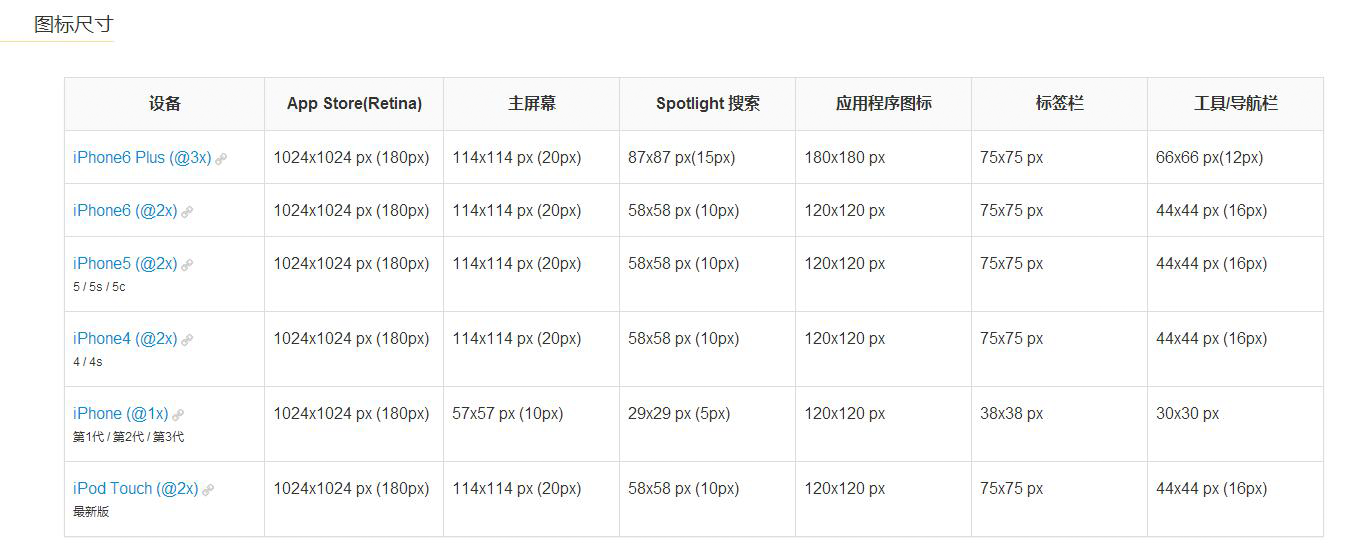This screenshot has width=1355, height=559.
Task: Open the iPod Touch (@2x) link
Action: tap(135, 489)
